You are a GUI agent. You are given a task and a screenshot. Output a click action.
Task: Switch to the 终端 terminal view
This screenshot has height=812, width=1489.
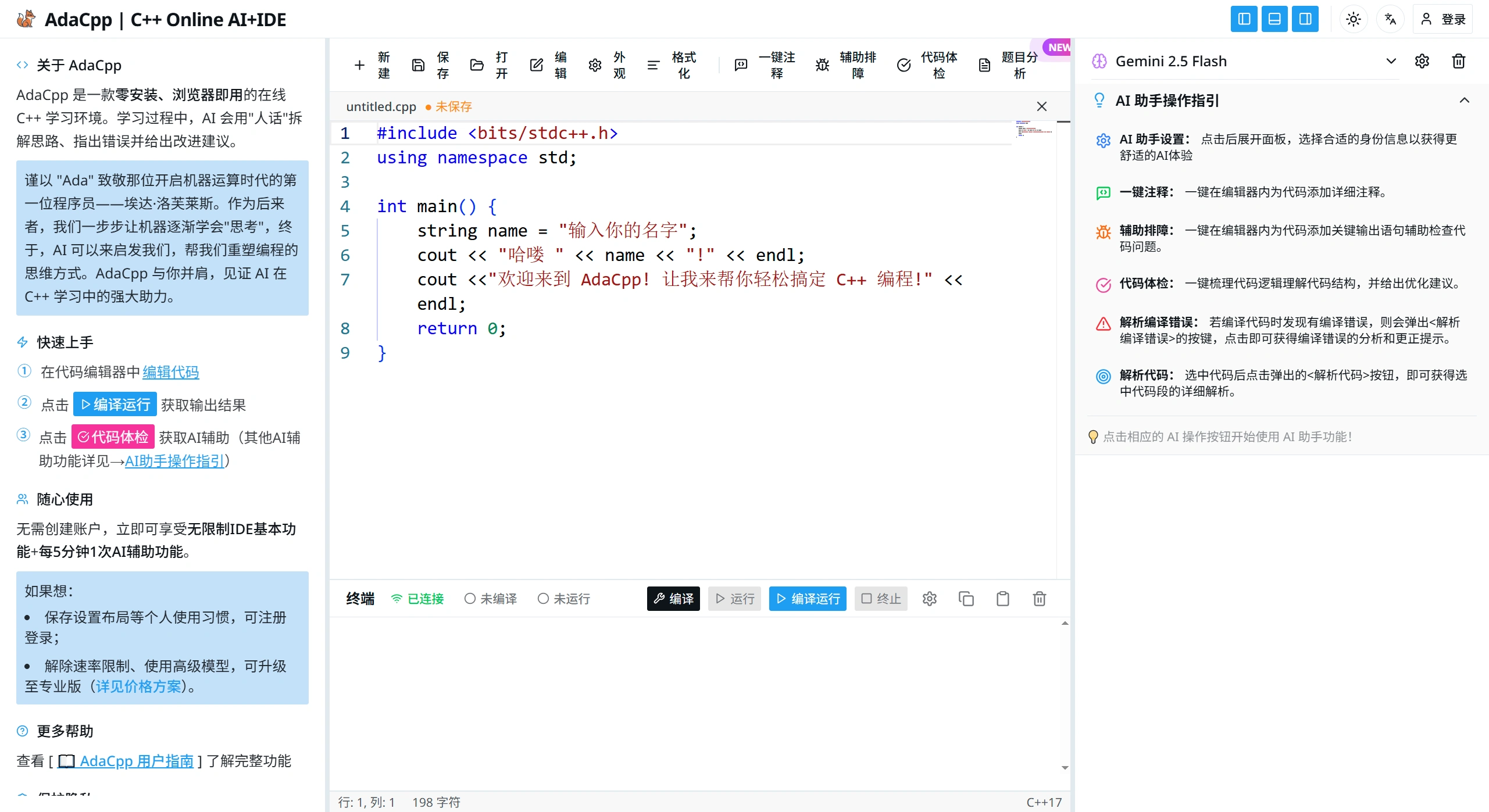[359, 598]
